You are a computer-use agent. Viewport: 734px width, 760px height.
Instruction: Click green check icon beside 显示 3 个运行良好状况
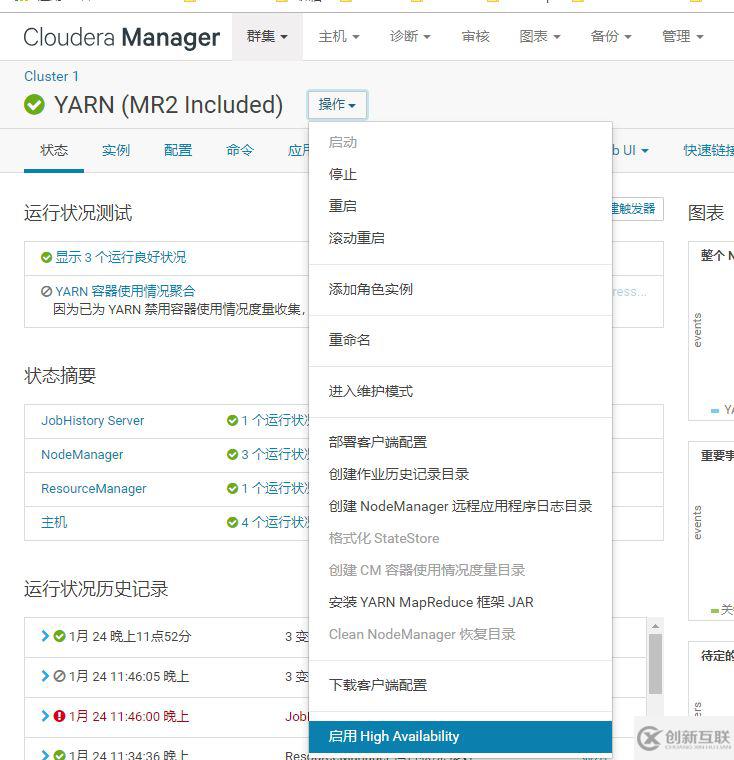[x=47, y=257]
